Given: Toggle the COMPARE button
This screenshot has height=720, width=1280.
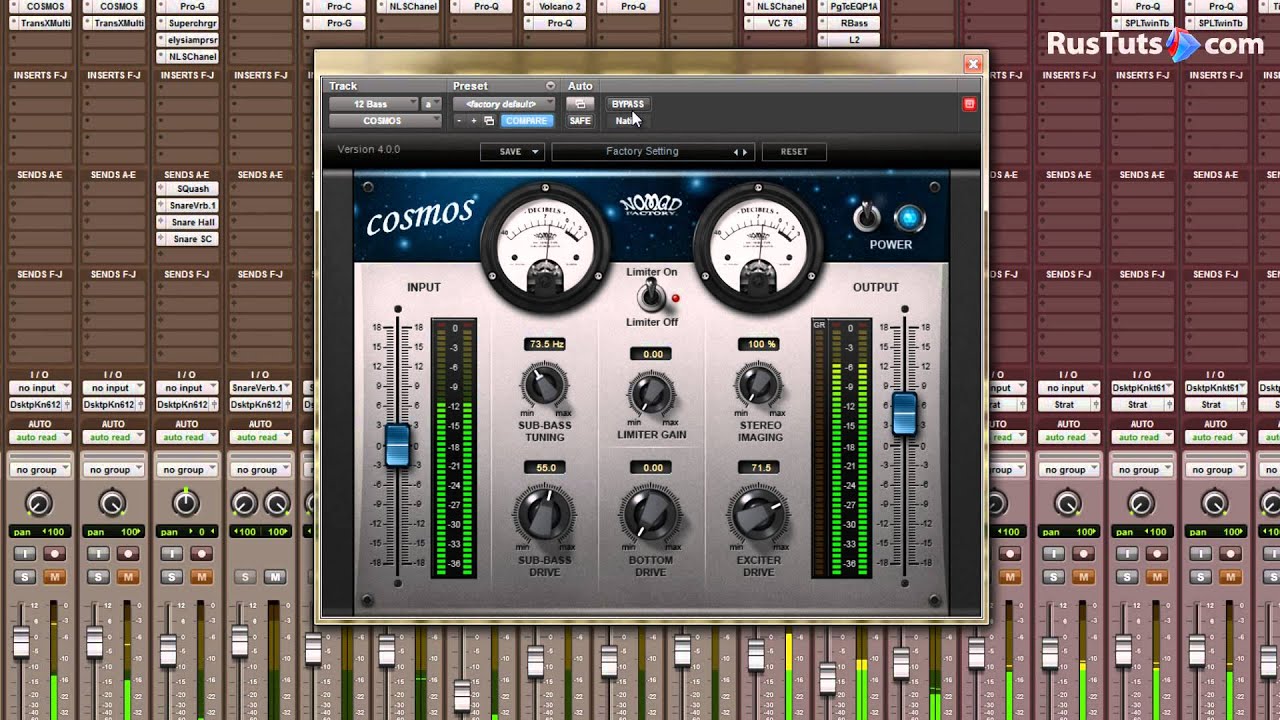Looking at the screenshot, I should [525, 121].
